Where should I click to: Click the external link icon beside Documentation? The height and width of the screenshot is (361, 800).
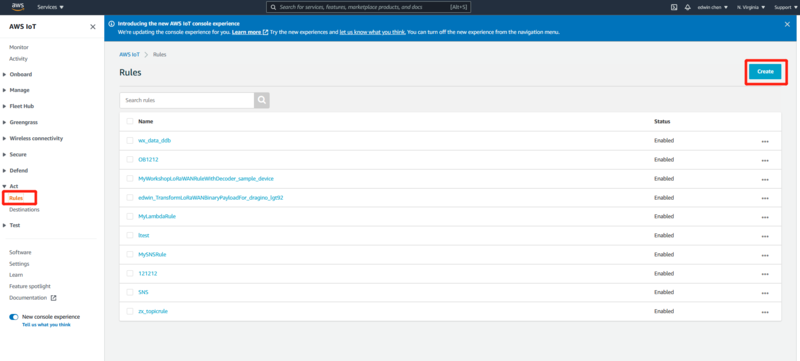point(54,298)
